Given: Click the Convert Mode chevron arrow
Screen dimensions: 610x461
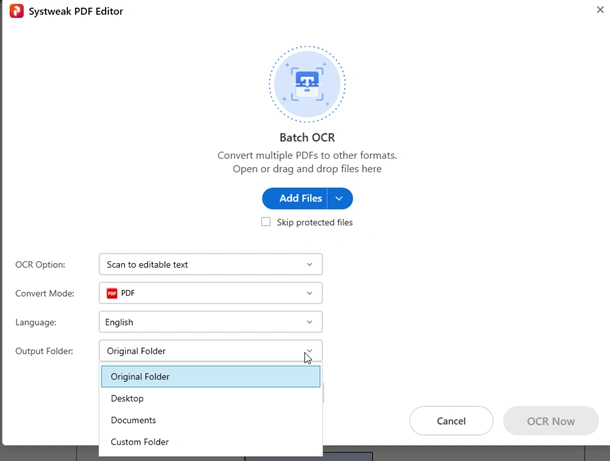Looking at the screenshot, I should point(309,293).
